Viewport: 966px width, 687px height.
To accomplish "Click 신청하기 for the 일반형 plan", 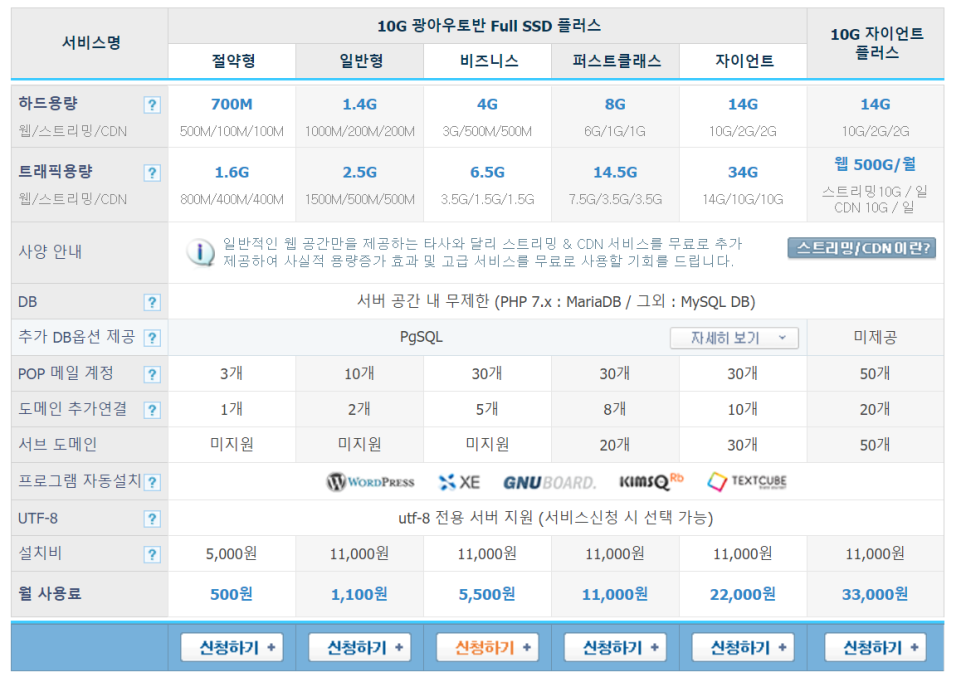I will pos(360,648).
